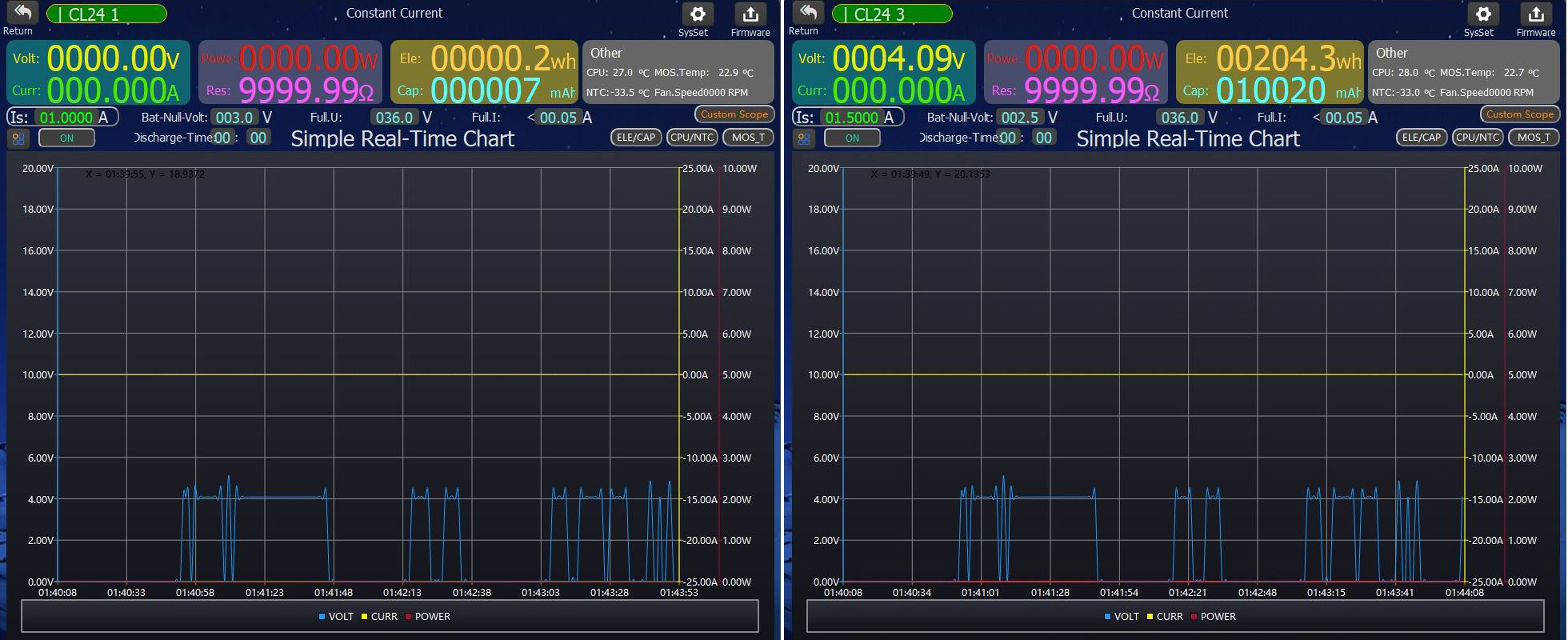The width and height of the screenshot is (1568, 640).
Task: Click the Return arrow in the CL24 1 panel
Action: click(22, 14)
